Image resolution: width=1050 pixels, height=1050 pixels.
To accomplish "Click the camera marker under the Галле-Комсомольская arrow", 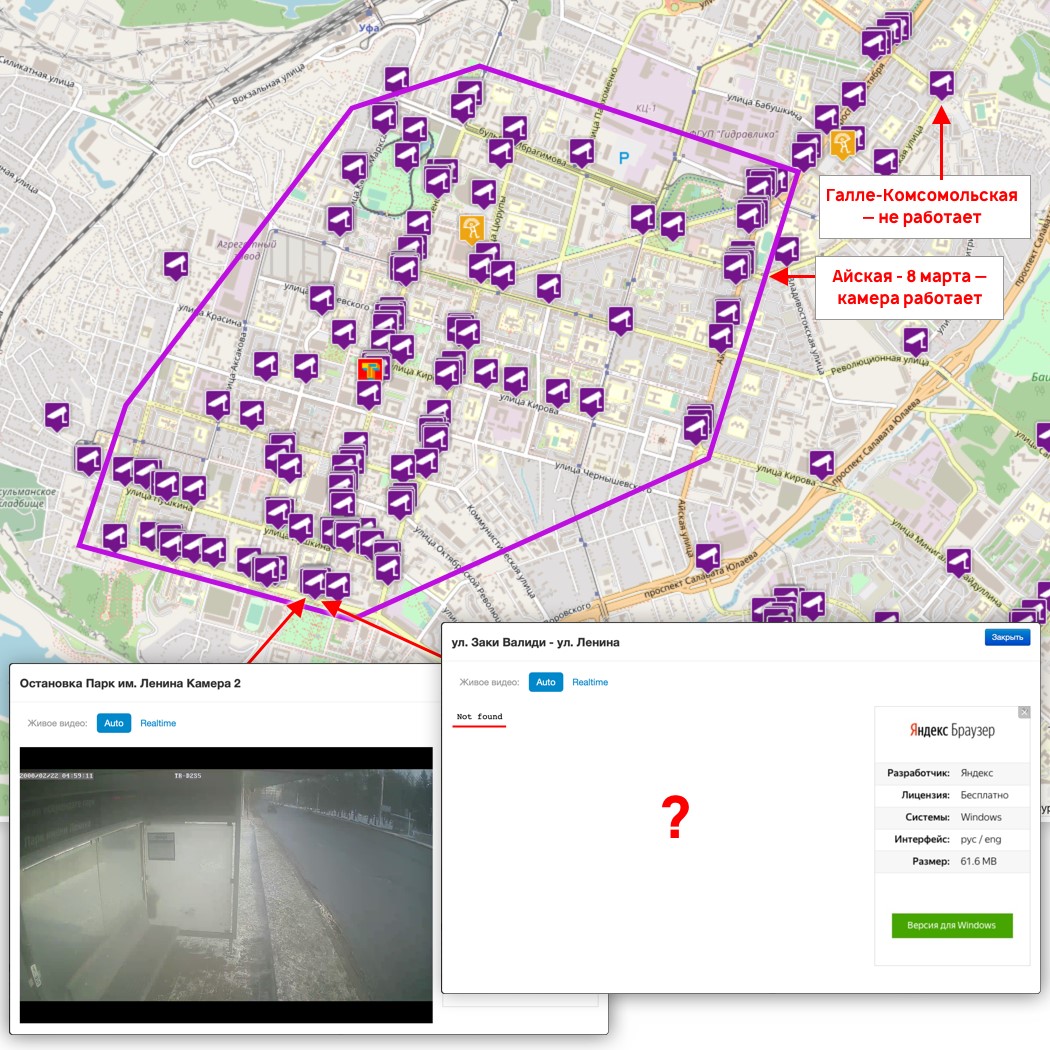I will (941, 84).
